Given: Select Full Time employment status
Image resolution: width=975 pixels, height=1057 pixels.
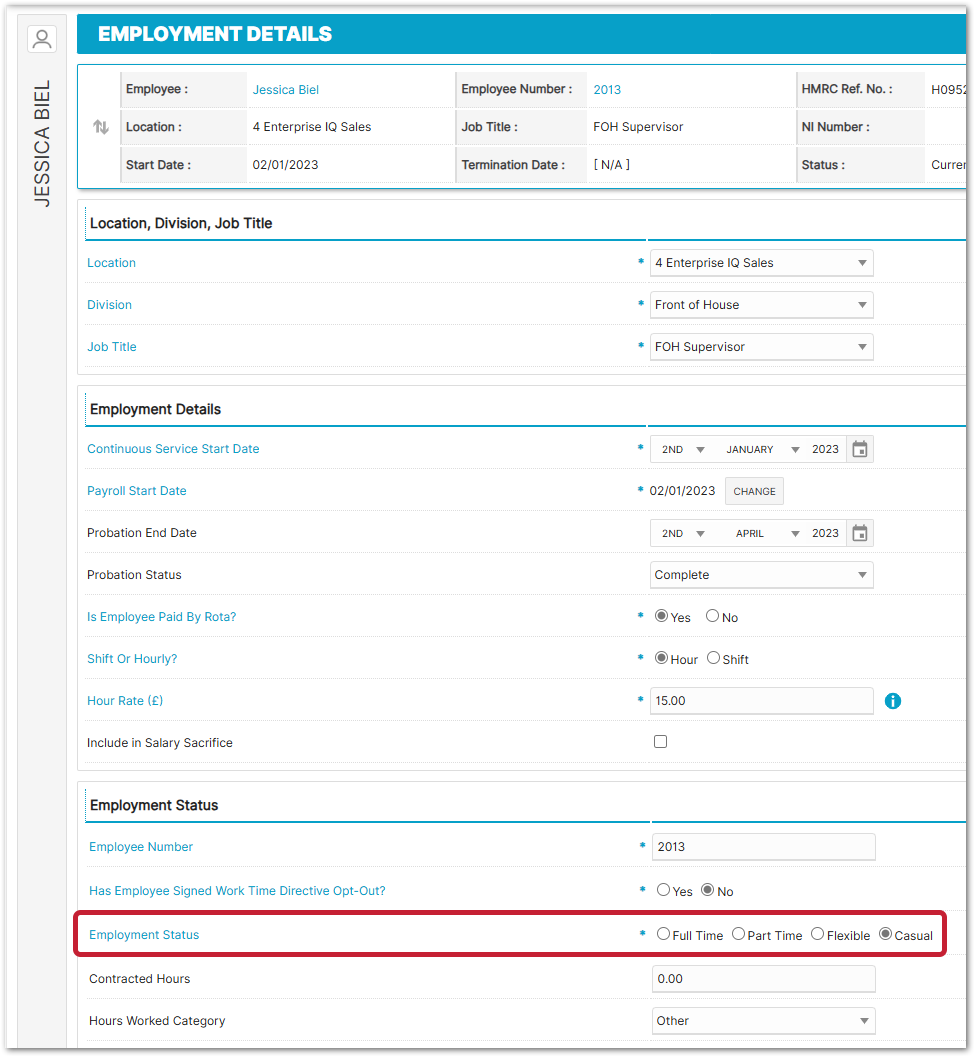Looking at the screenshot, I should click(664, 934).
